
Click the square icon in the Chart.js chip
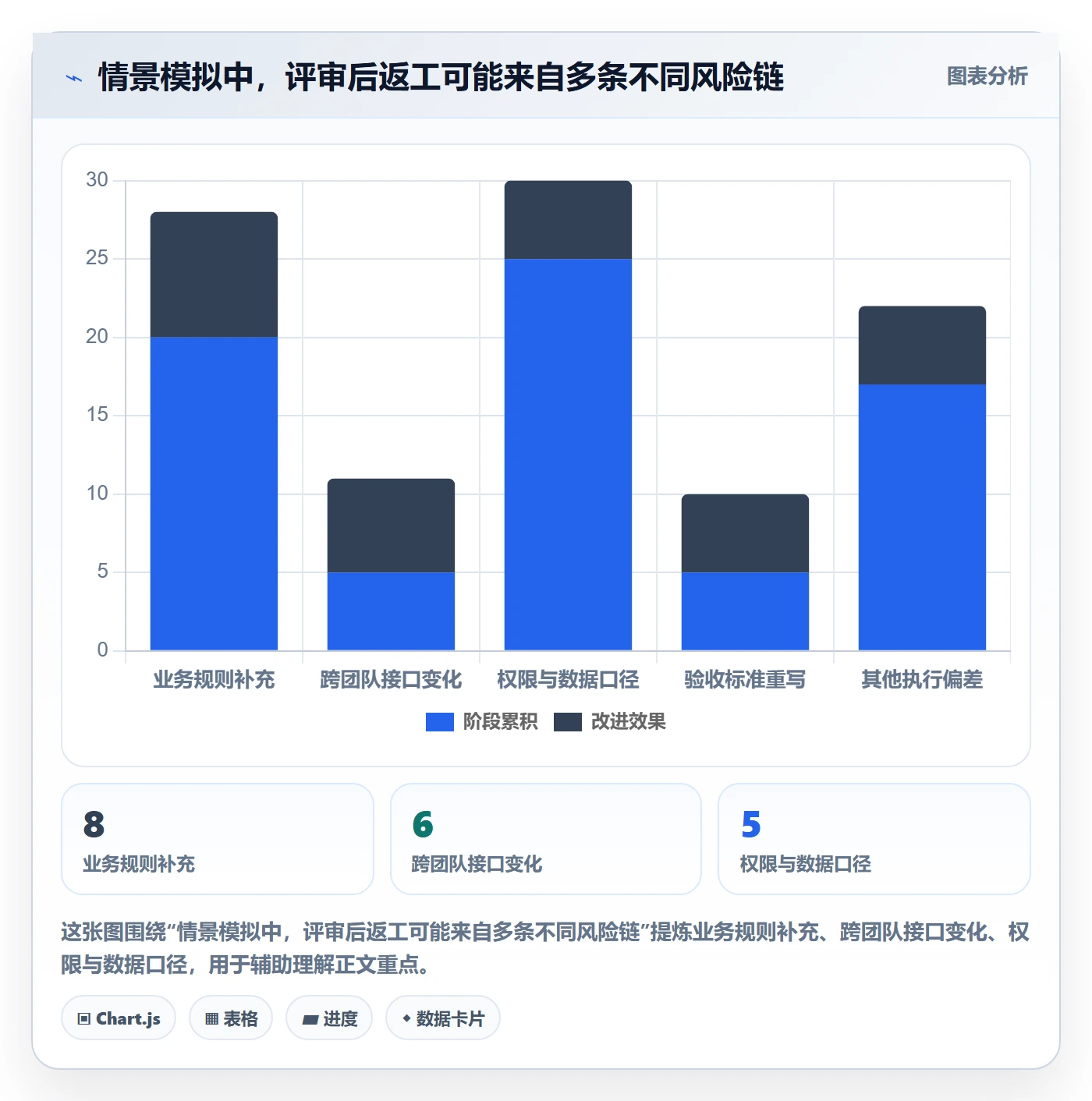pos(84,1019)
